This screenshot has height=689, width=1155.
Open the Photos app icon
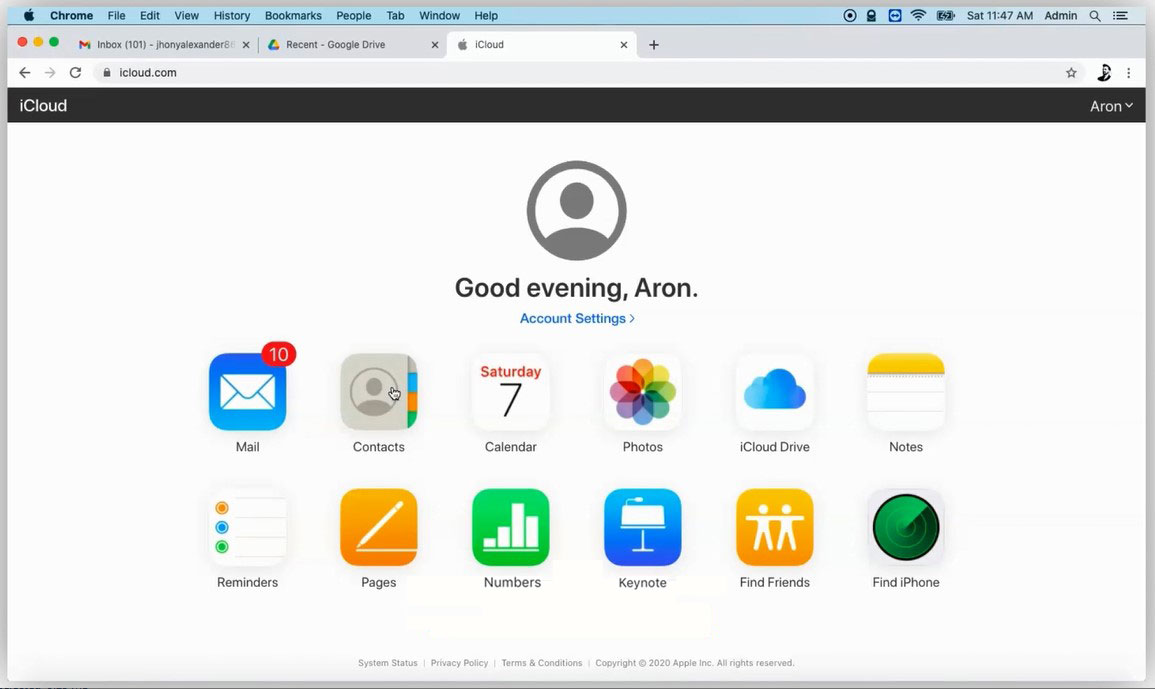[x=642, y=391]
